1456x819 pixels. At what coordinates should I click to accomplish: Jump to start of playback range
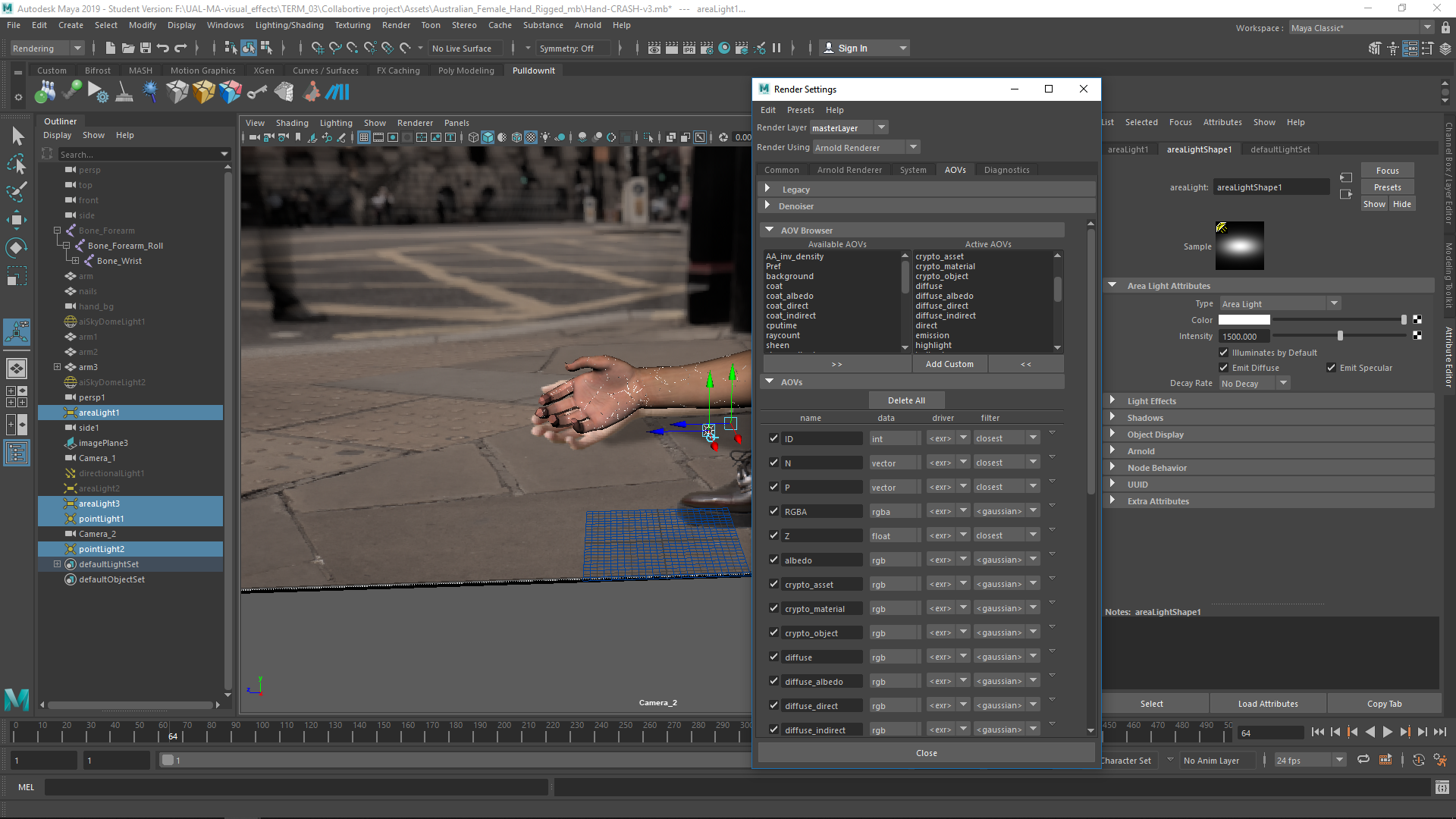[1317, 733]
